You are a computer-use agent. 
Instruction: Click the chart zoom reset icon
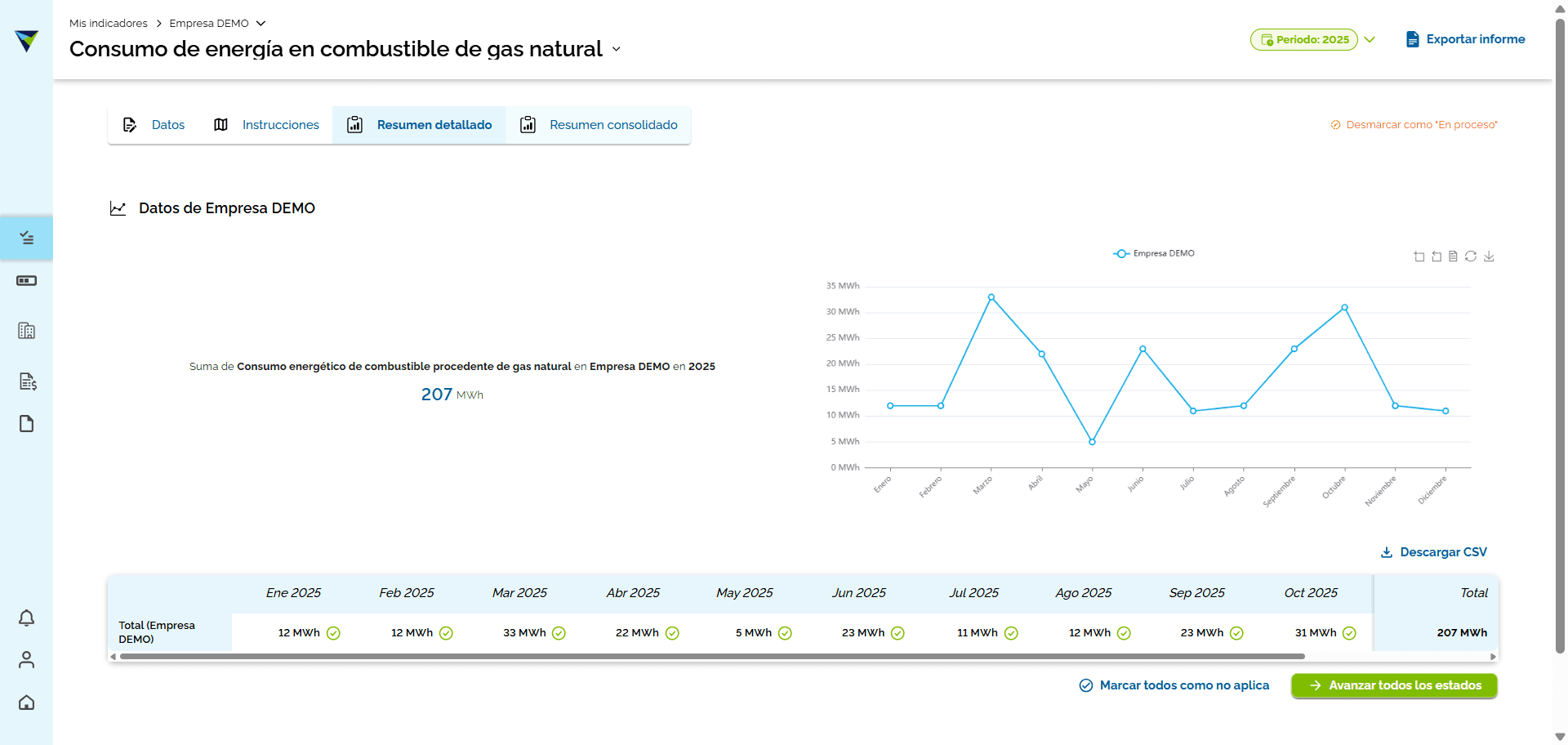point(1437,257)
